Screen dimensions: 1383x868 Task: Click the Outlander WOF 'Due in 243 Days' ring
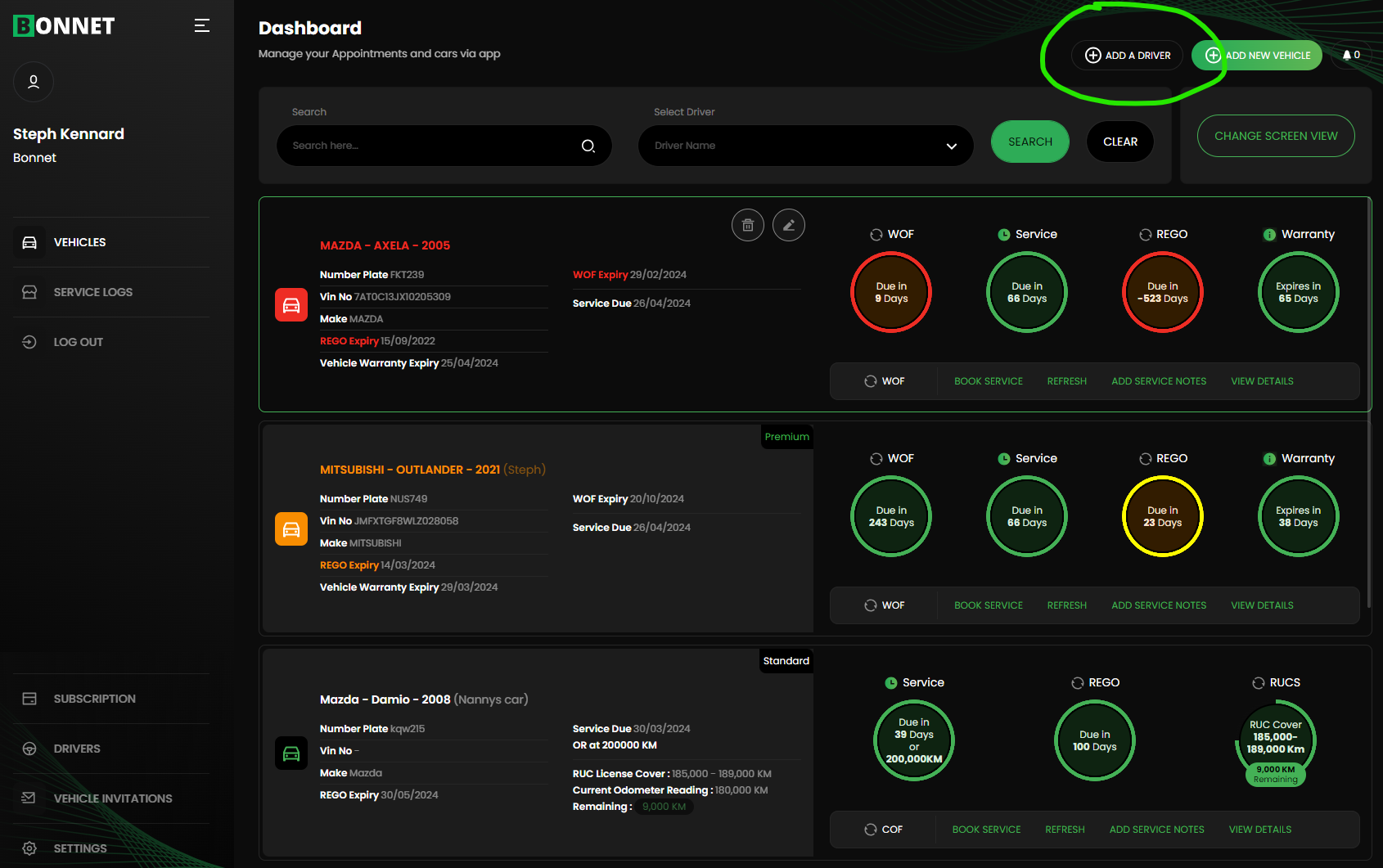(x=891, y=516)
